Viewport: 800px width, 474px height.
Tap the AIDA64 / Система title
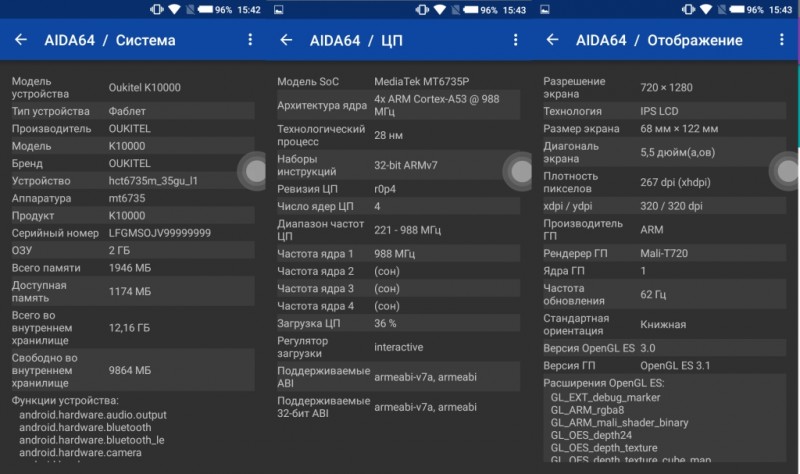coord(110,40)
